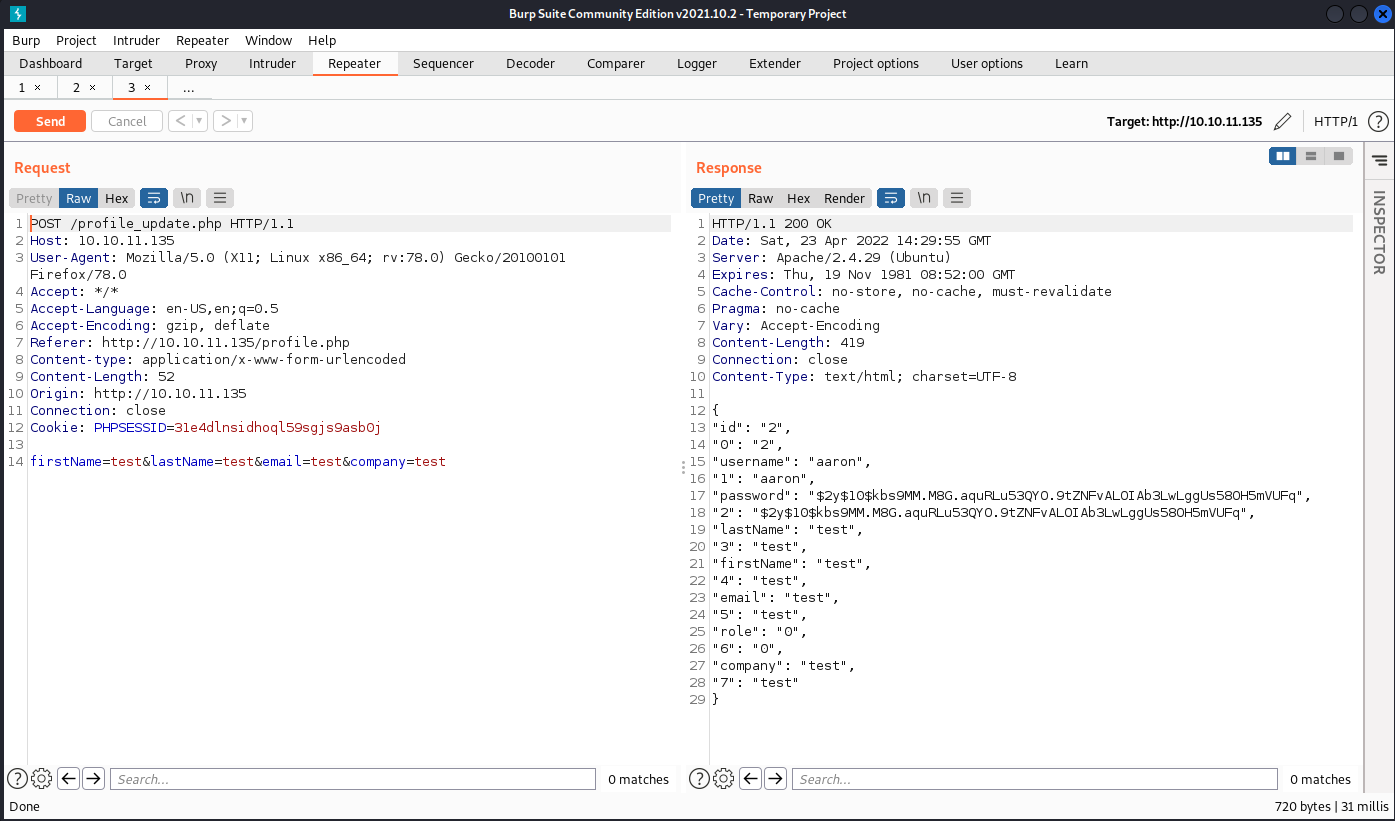Go to previous match in Request search
Screen dimensions: 1395x821
(69, 779)
